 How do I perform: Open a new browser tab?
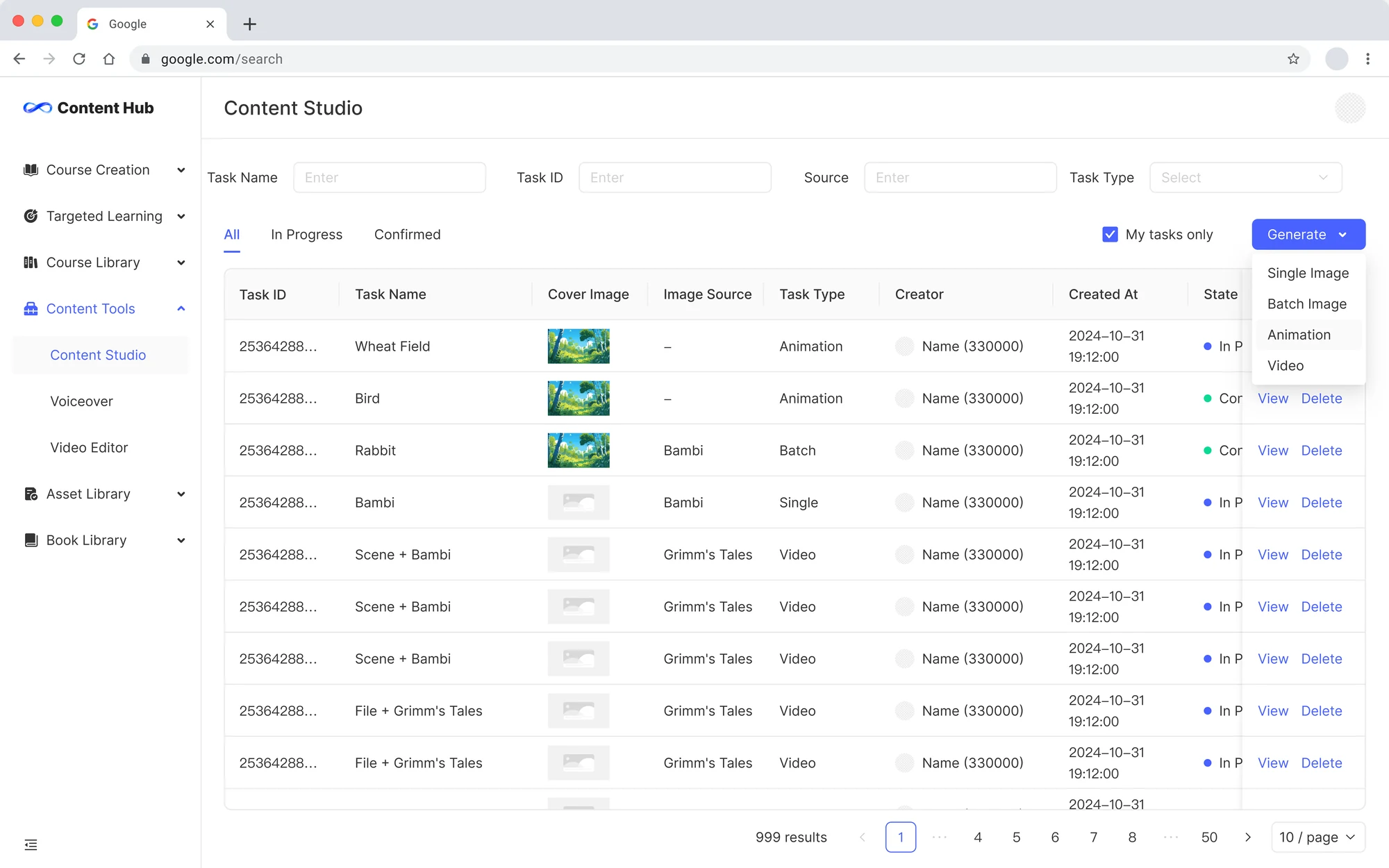pyautogui.click(x=250, y=24)
